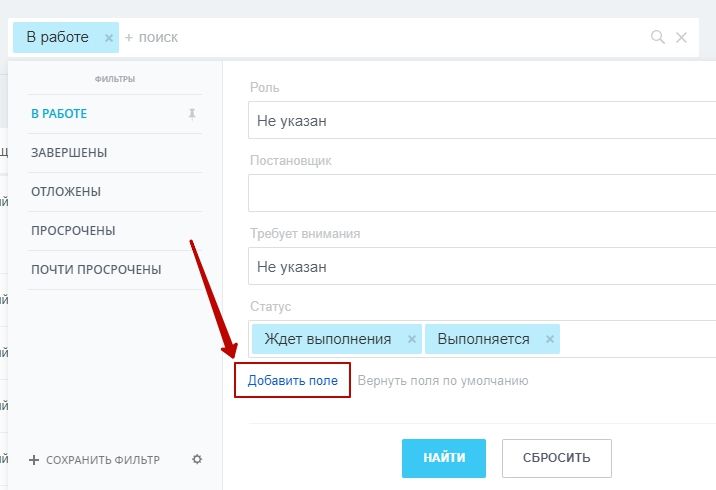The height and width of the screenshot is (490, 716).
Task: Open filter settings gear icon
Action: coord(197,460)
